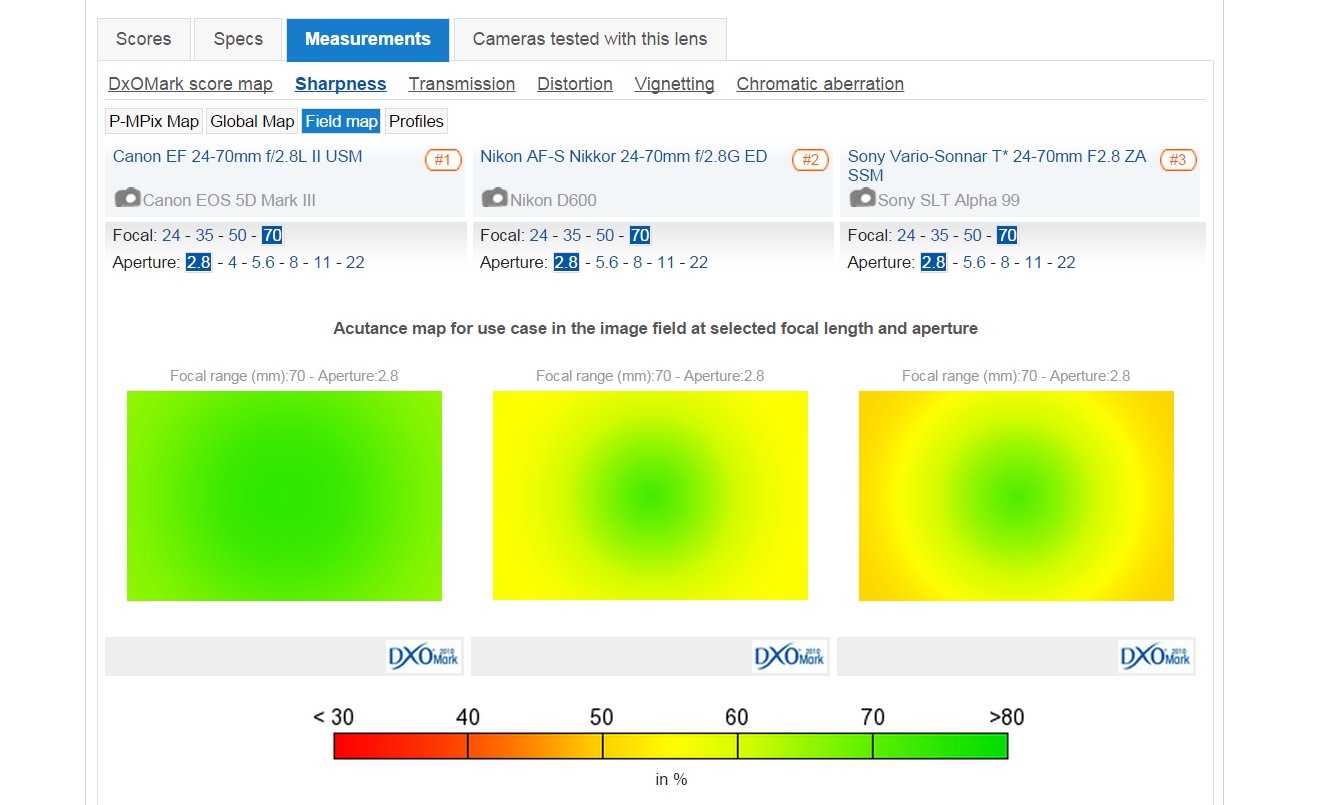Open the Distortion measurement
The height and width of the screenshot is (805, 1331).
pos(575,84)
